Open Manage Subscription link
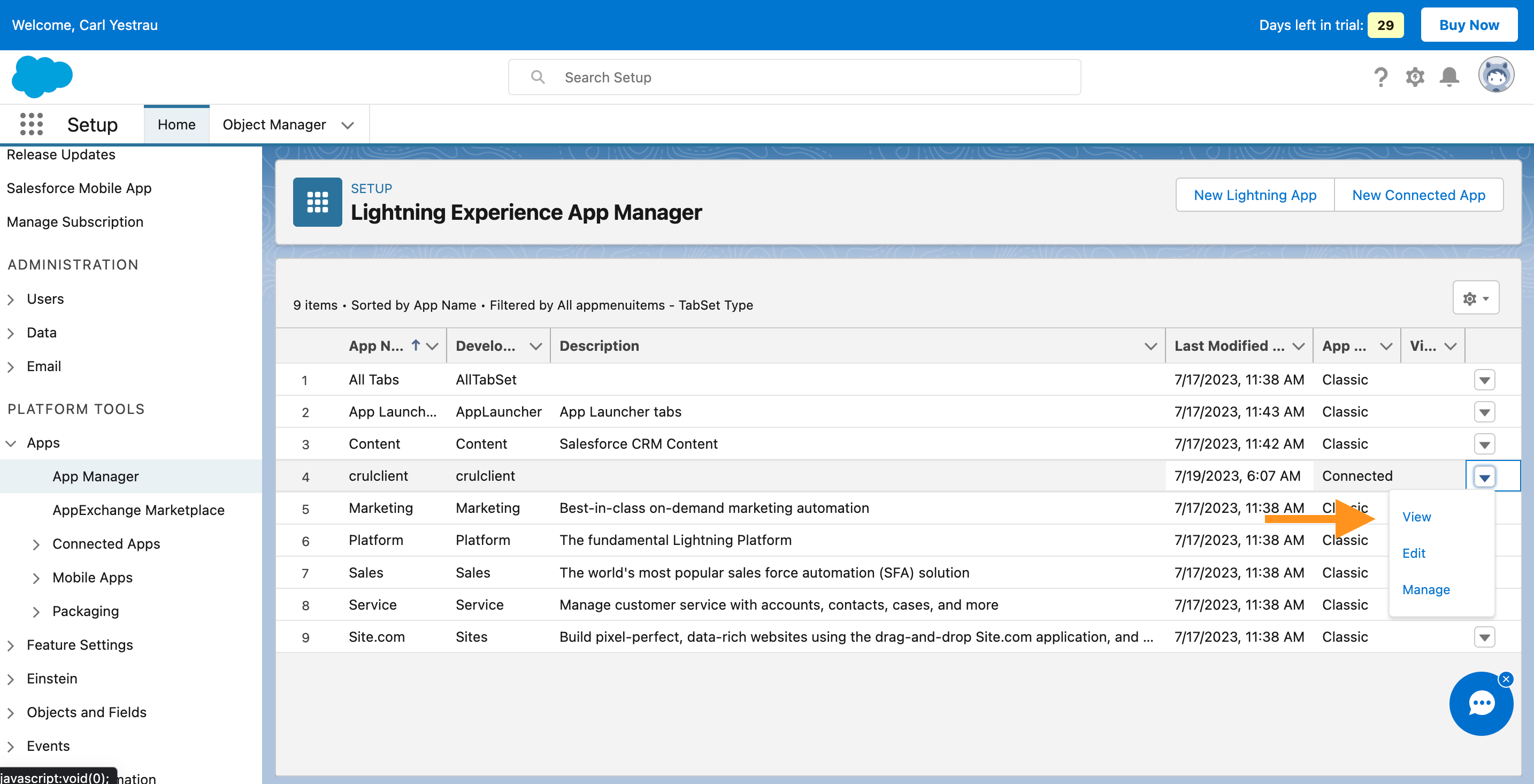The width and height of the screenshot is (1534, 784). point(75,222)
